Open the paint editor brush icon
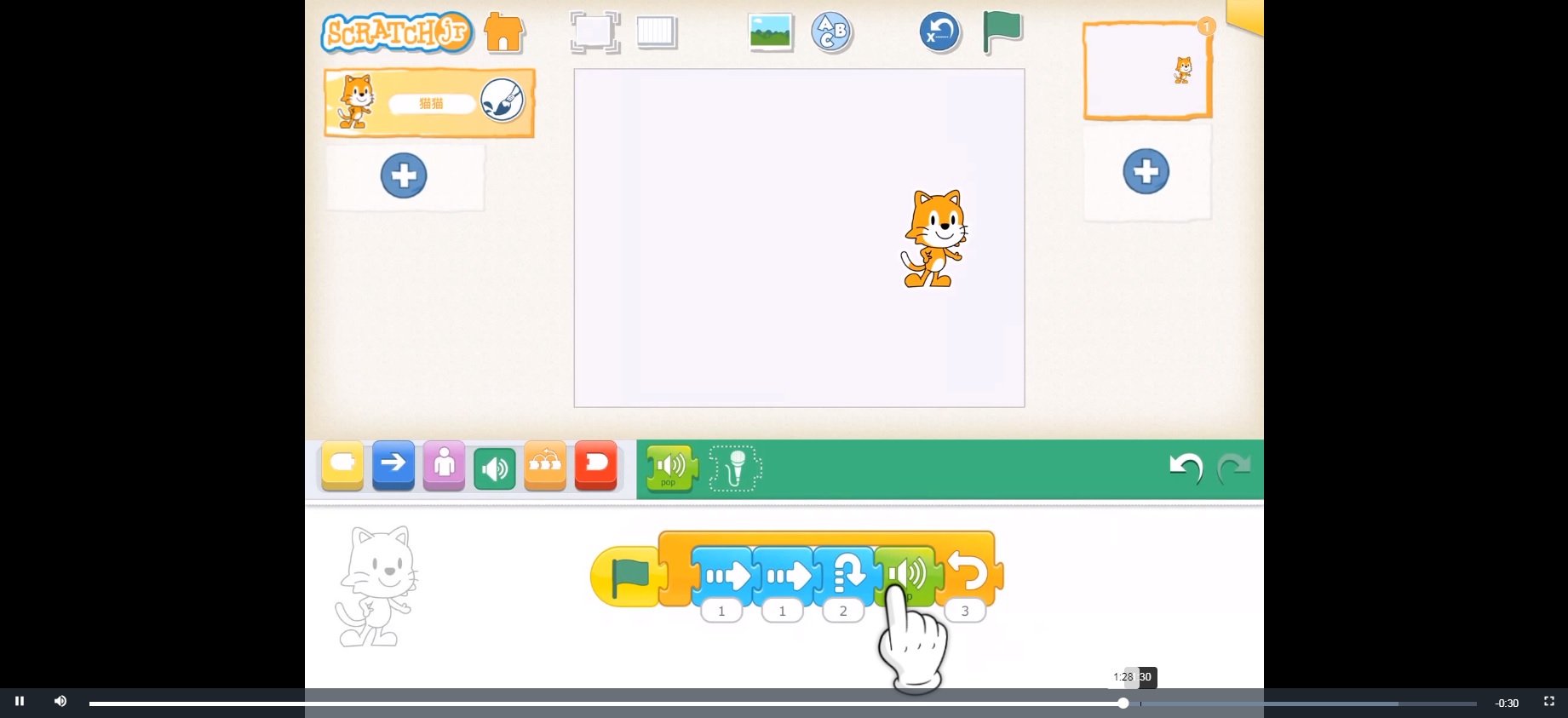This screenshot has width=1568, height=718. click(x=503, y=101)
